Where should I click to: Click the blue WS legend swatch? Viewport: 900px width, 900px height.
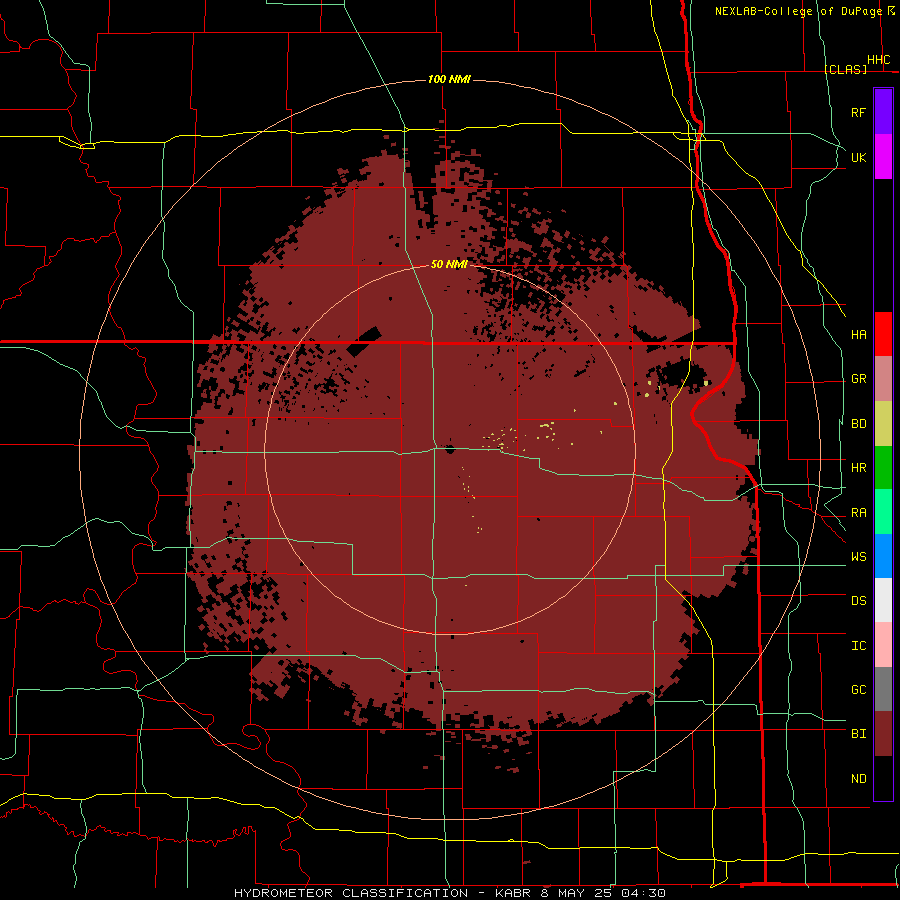883,556
